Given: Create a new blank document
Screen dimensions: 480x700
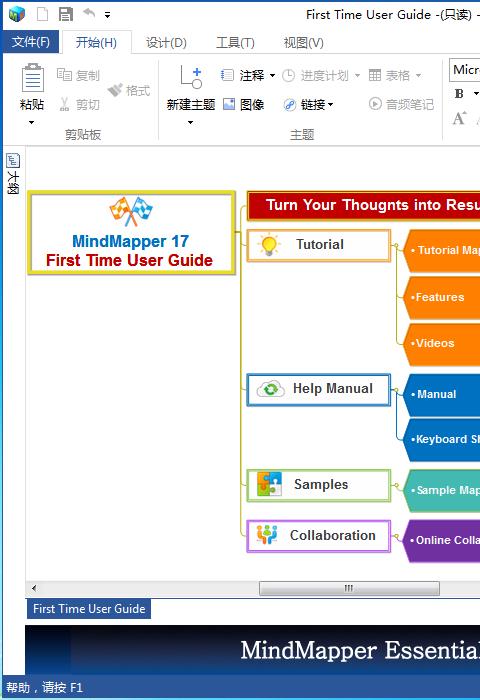Looking at the screenshot, I should pyautogui.click(x=42, y=14).
